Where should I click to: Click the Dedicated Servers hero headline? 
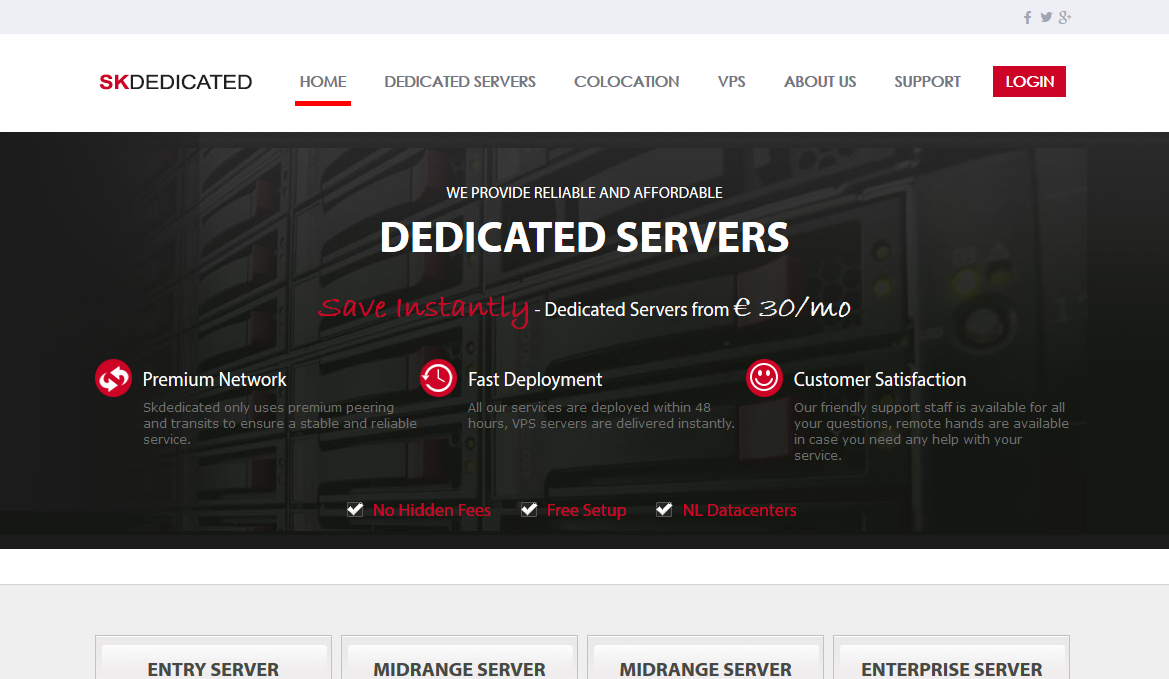(x=584, y=238)
